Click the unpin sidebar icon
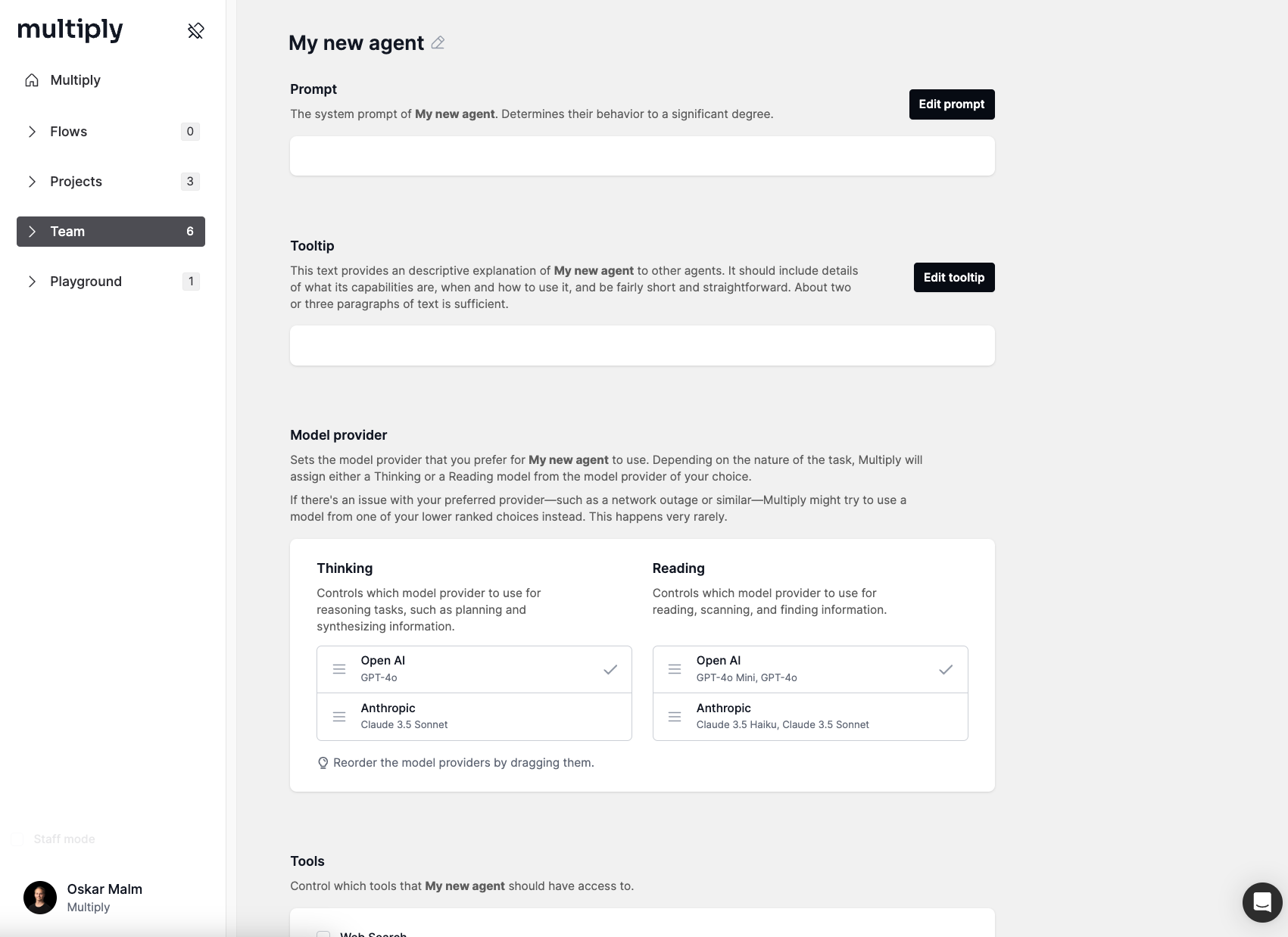Image resolution: width=1288 pixels, height=937 pixels. 196,31
